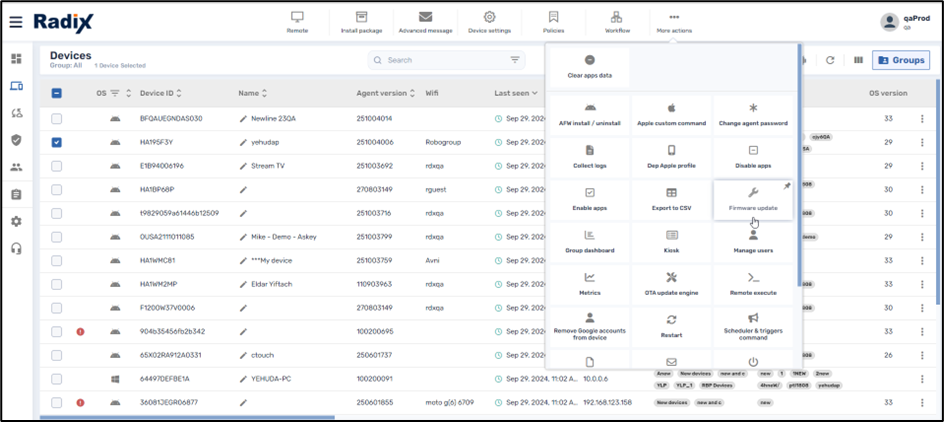
Task: Open the OS column filter icon
Action: pos(114,93)
